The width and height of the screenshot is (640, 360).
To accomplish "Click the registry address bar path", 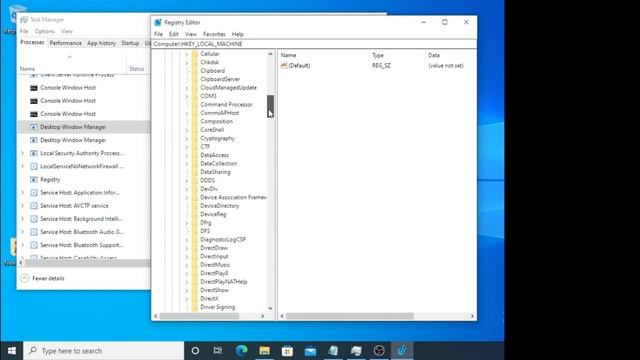I will click(198, 44).
